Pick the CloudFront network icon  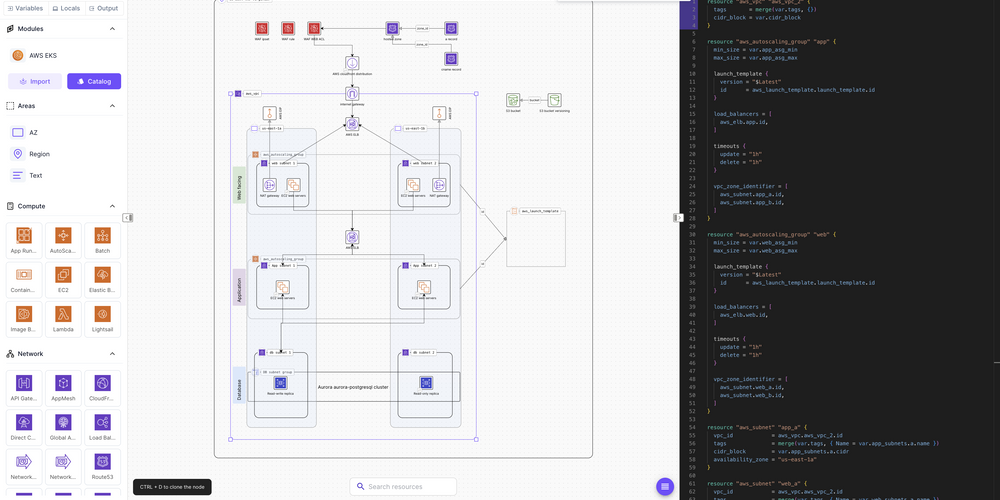click(x=102, y=388)
